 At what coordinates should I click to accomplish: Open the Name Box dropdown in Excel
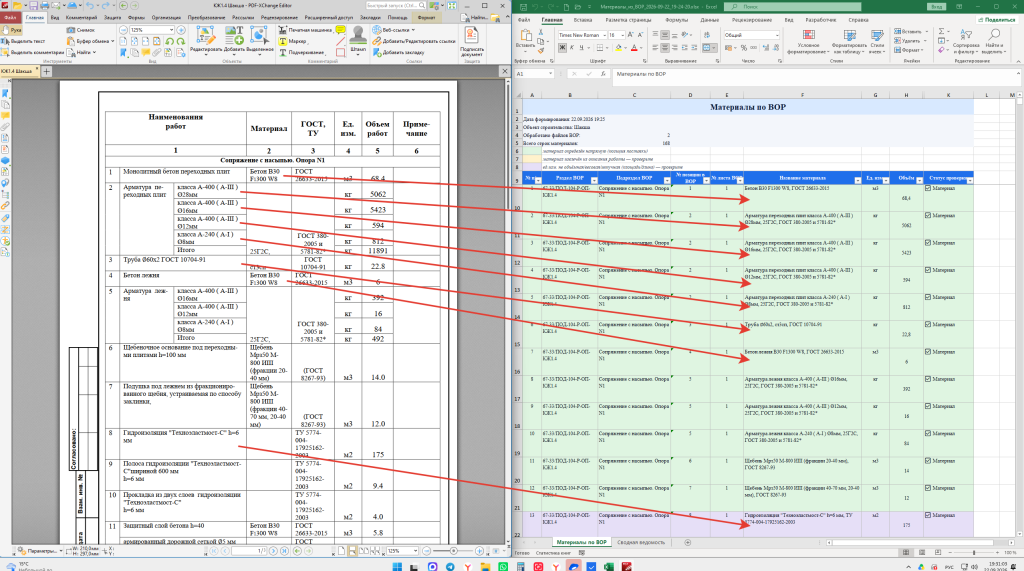[551, 74]
